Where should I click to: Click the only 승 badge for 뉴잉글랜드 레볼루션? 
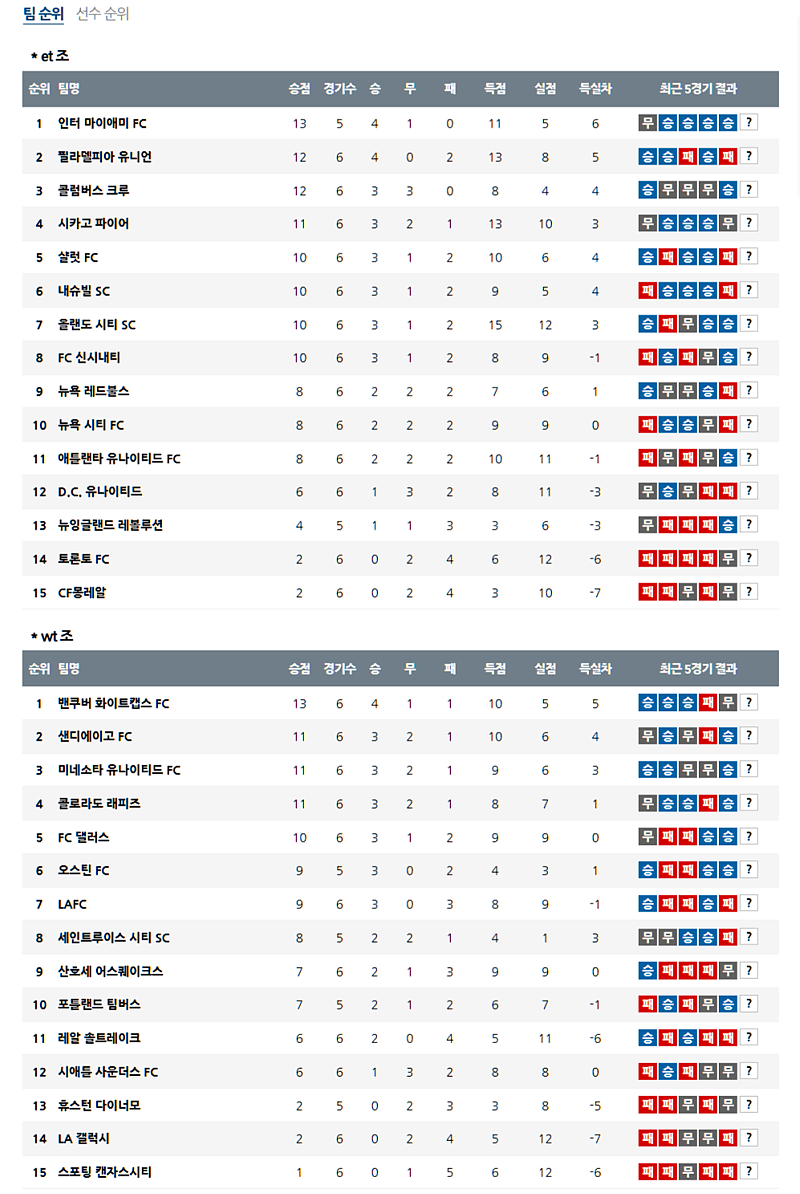point(728,525)
